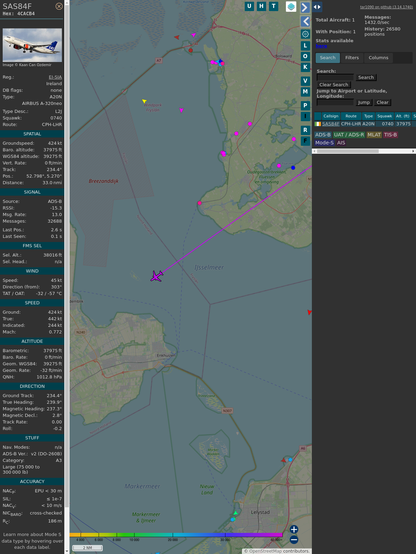Toggle the UAT / ADS-R source label
This screenshot has width=416, height=554.
pyautogui.click(x=348, y=135)
